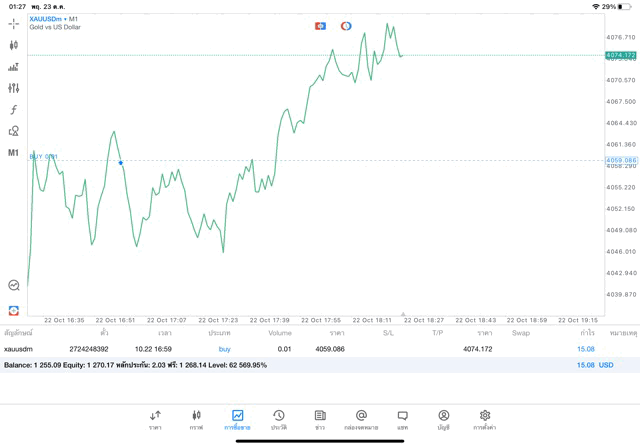The image size is (640, 447).
Task: Change the M1 timeframe selector
Action: 13,153
